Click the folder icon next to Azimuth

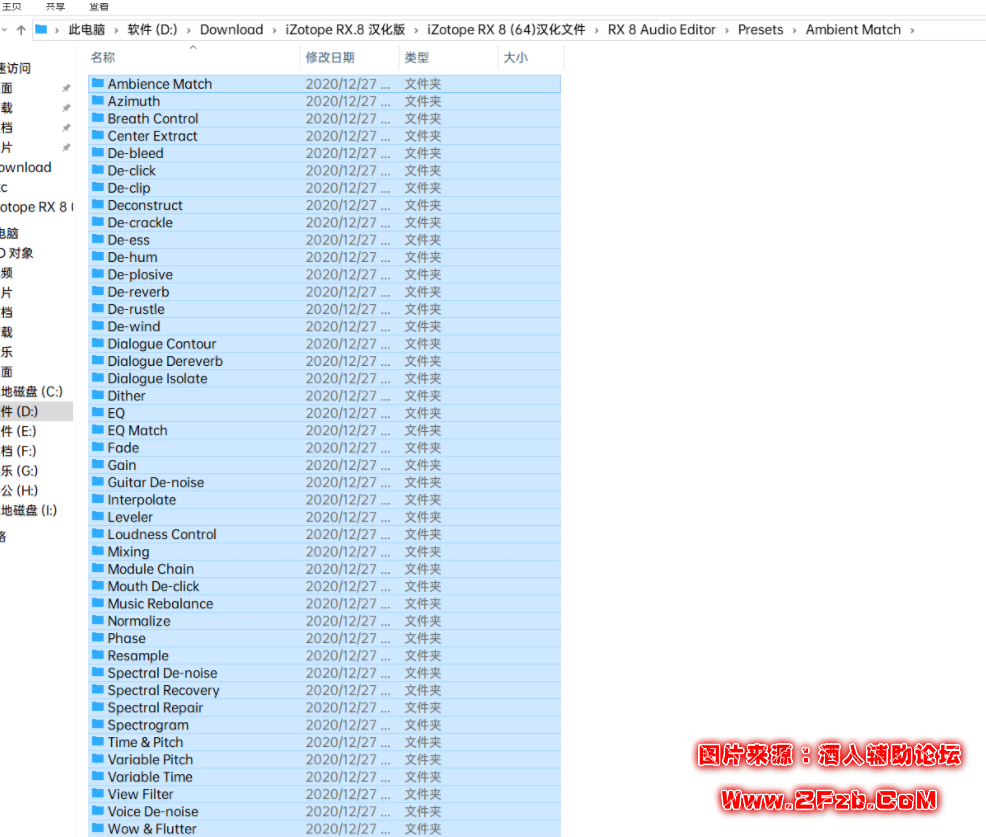[97, 101]
